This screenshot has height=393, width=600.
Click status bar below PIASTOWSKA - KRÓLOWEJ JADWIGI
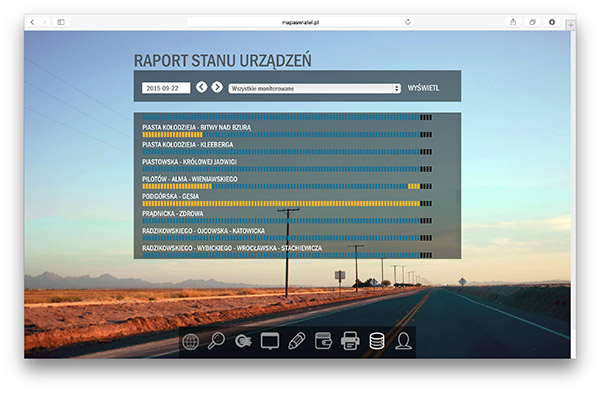coord(287,169)
